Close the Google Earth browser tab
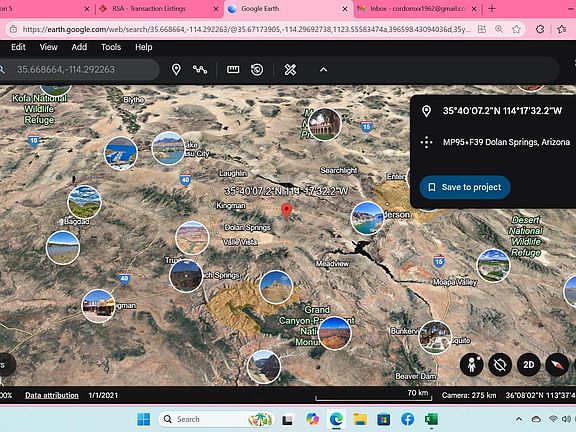 point(345,9)
